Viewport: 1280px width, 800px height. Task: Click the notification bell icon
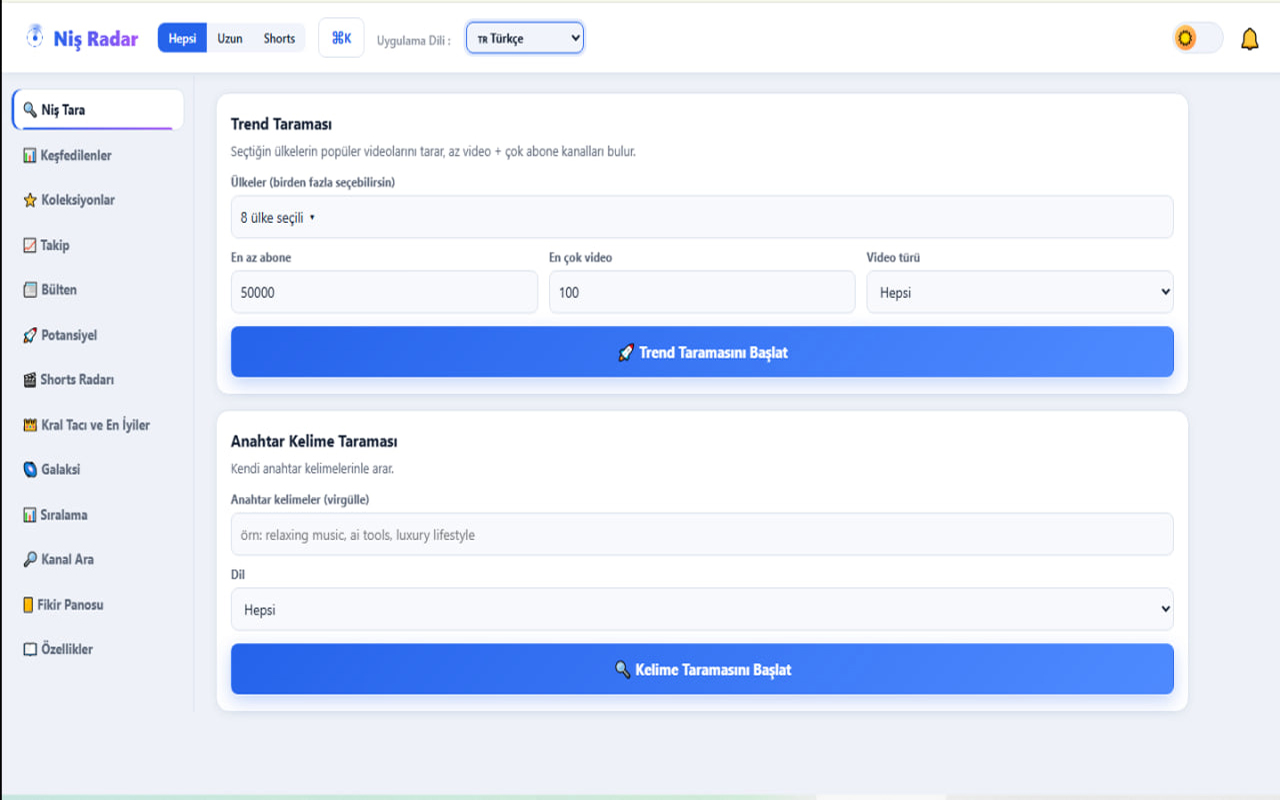tap(1249, 39)
